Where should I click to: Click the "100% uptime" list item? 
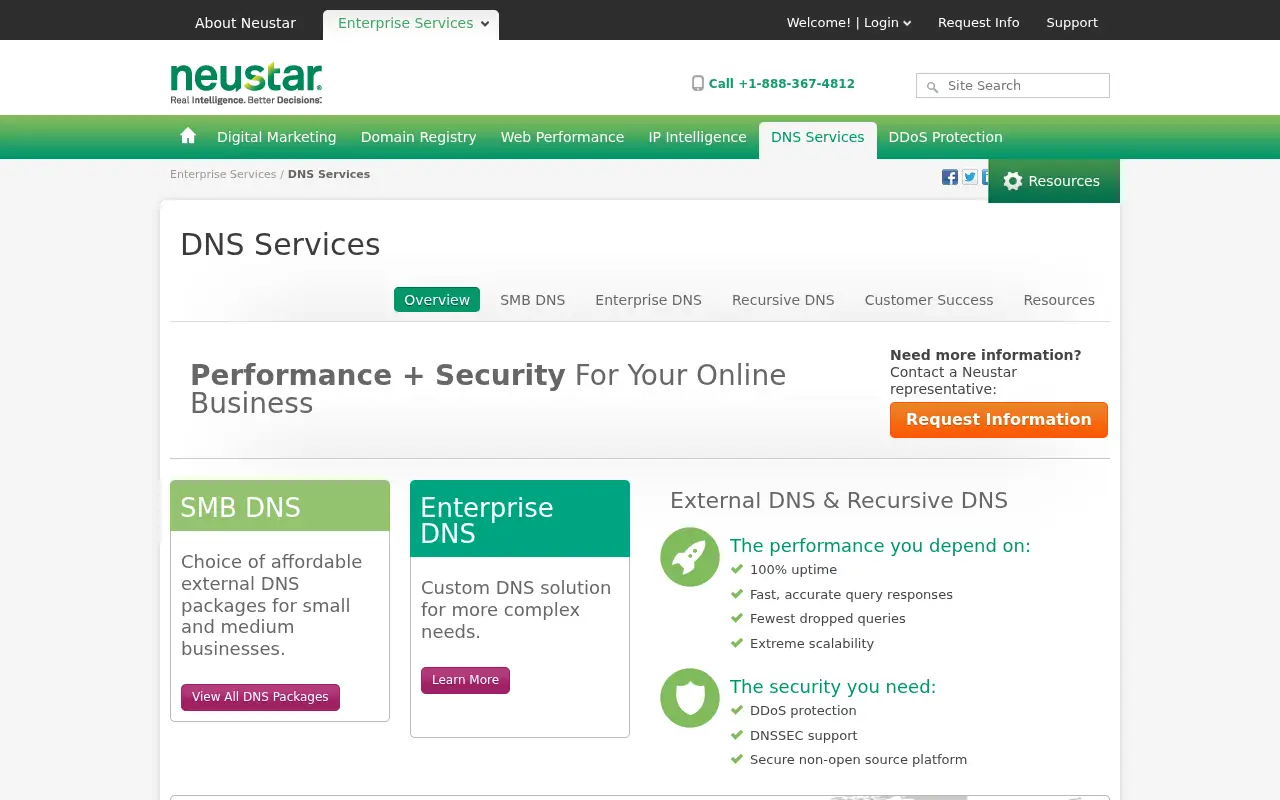coord(793,570)
